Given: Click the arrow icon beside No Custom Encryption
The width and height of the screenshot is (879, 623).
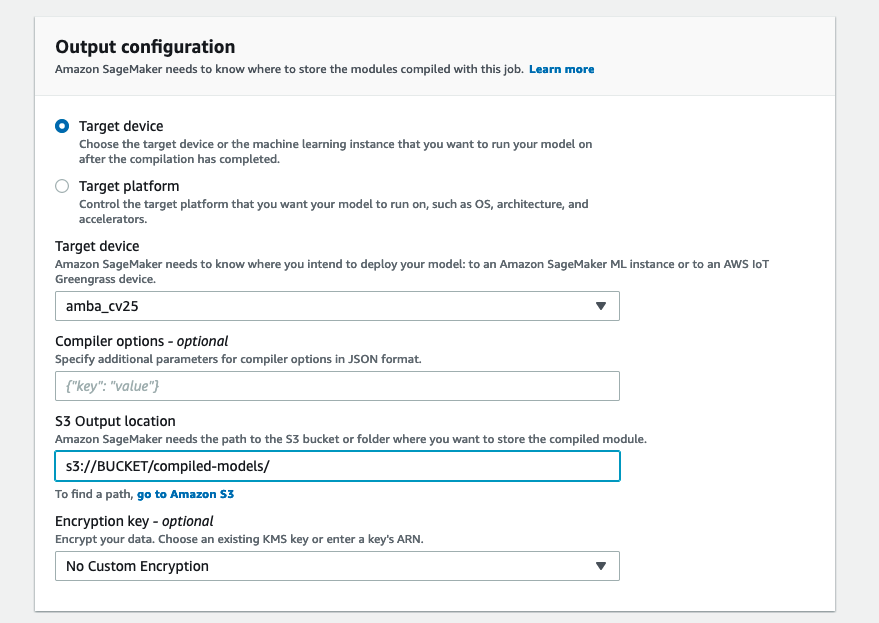Looking at the screenshot, I should pyautogui.click(x=600, y=566).
